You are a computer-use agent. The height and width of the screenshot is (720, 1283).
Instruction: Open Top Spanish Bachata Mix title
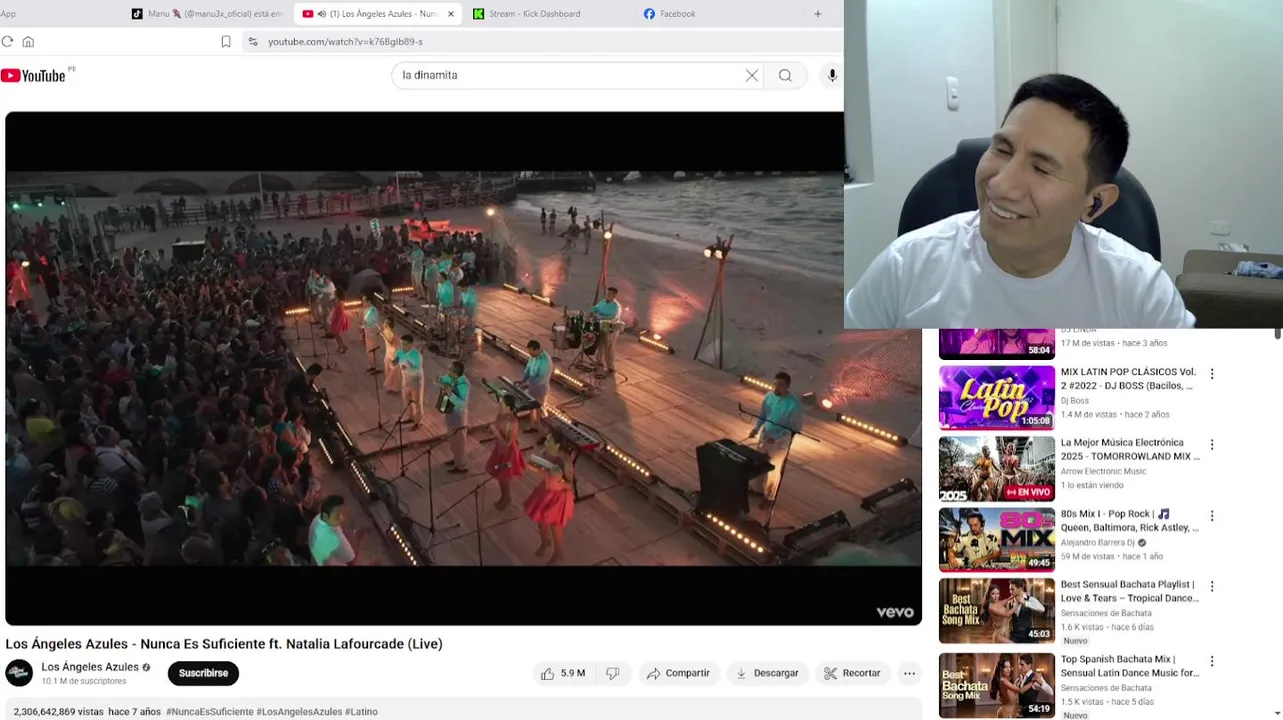click(1130, 666)
